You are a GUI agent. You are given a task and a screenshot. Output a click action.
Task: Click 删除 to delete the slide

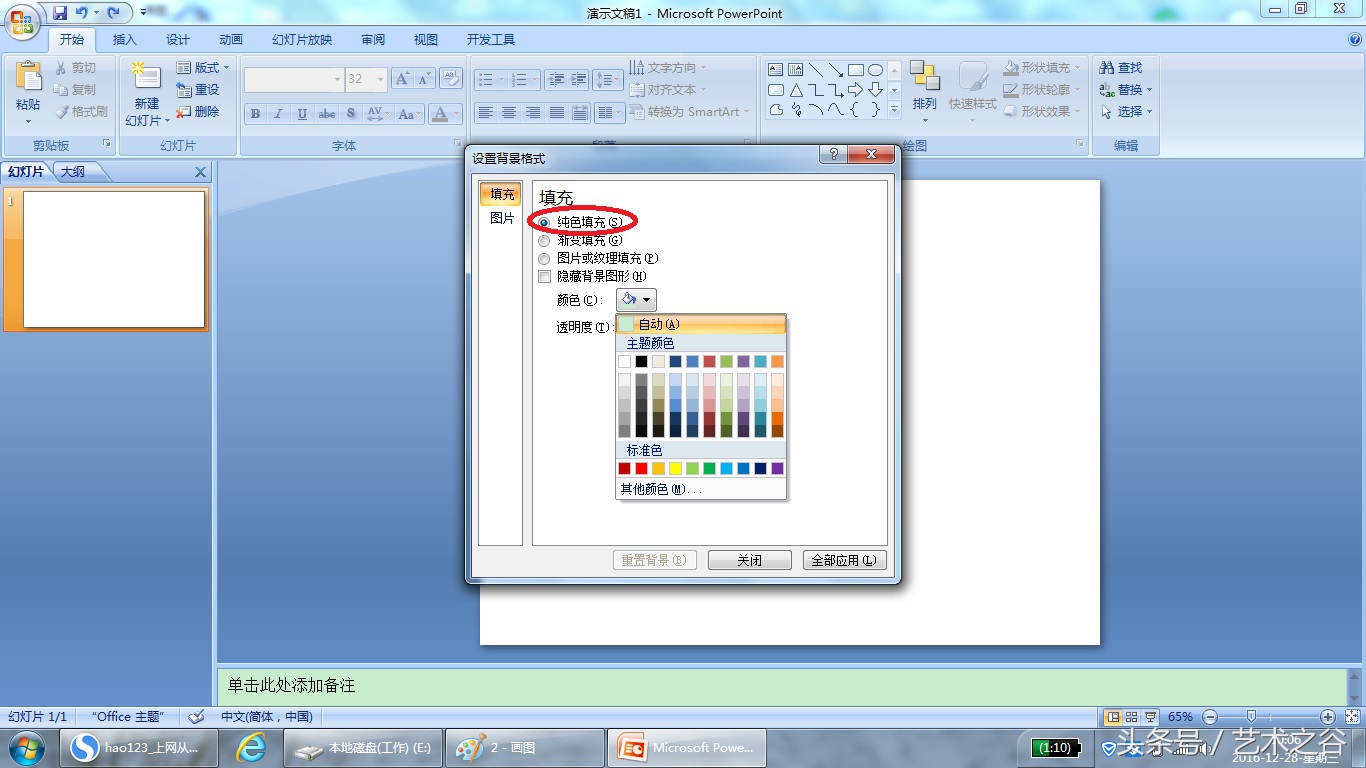pos(198,112)
